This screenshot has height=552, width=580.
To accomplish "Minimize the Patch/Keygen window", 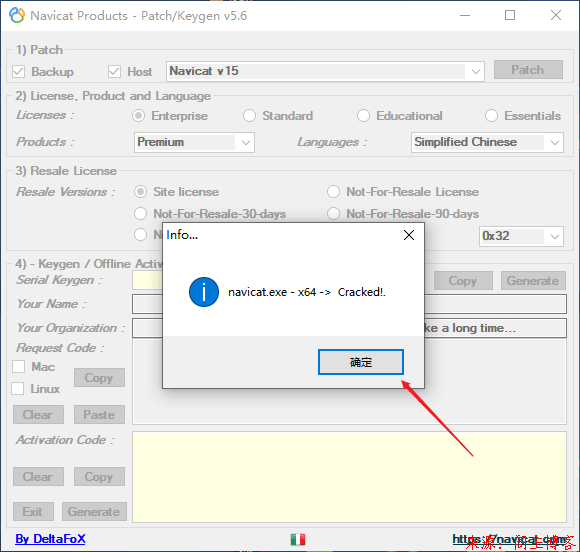I will pos(465,16).
